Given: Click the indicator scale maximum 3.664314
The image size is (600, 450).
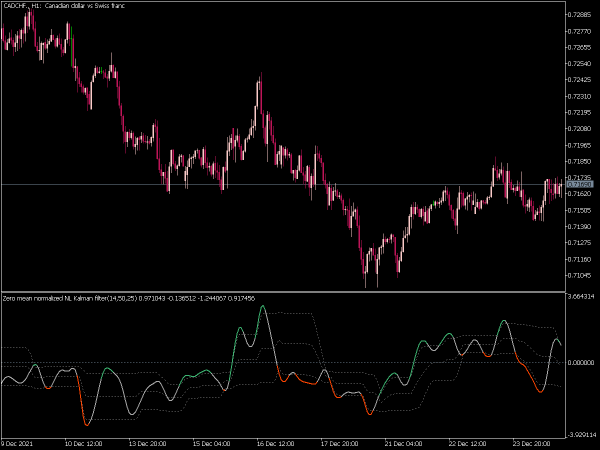Looking at the screenshot, I should (581, 297).
